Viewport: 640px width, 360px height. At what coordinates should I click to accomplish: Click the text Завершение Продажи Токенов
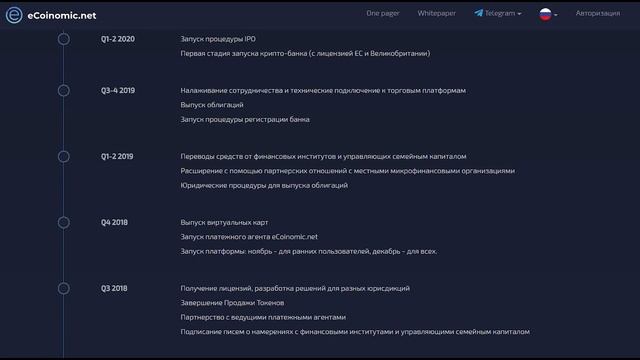click(x=232, y=303)
